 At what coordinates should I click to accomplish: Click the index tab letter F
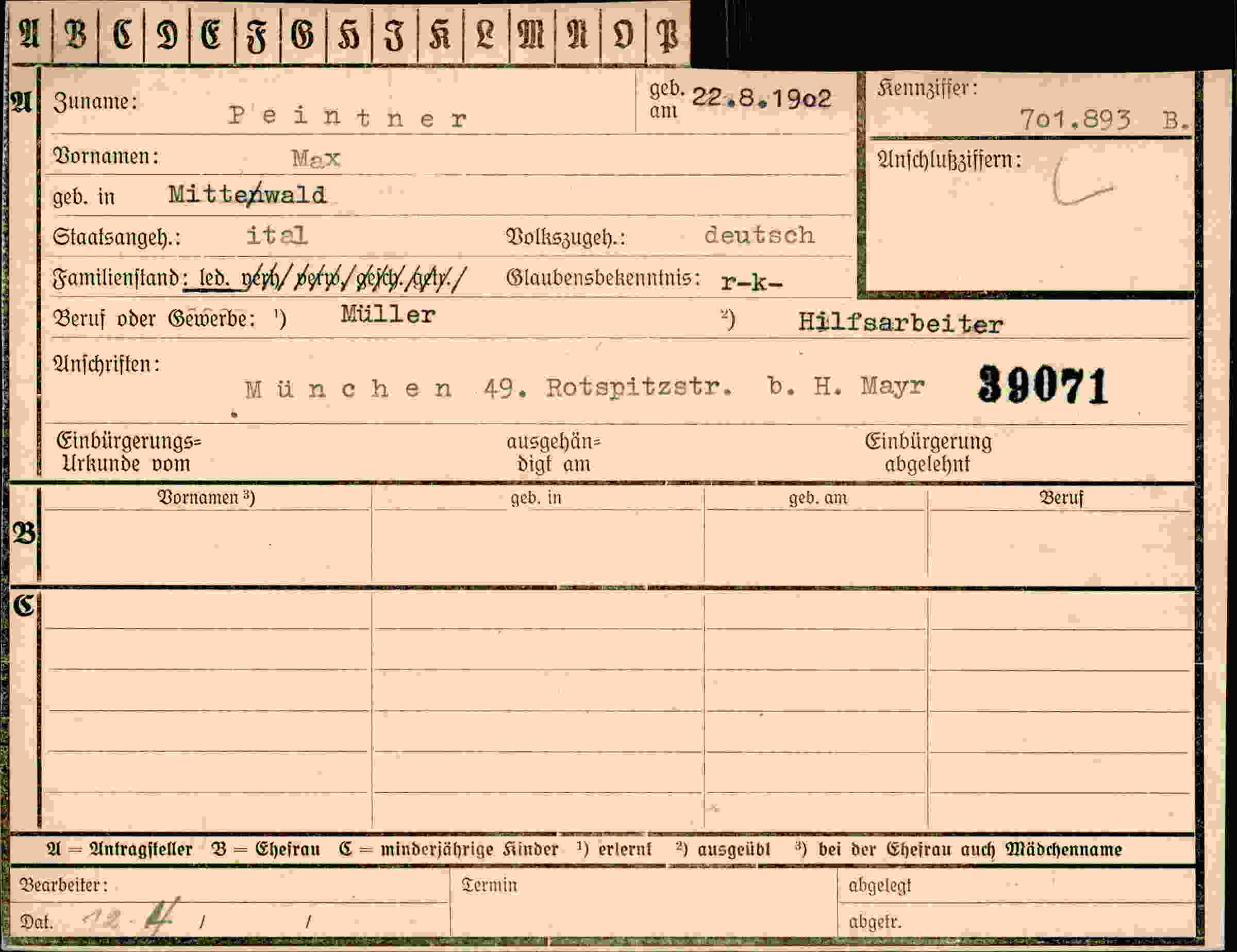pyautogui.click(x=257, y=36)
